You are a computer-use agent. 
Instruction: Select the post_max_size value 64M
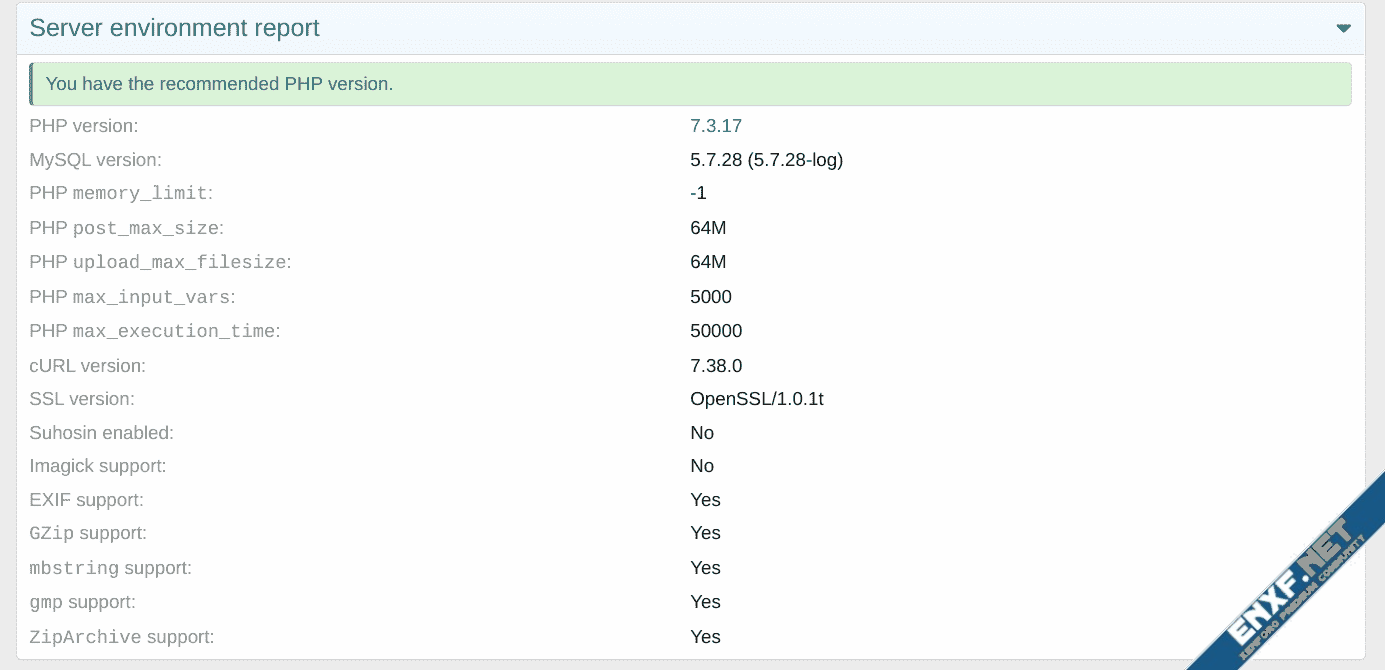(x=708, y=228)
